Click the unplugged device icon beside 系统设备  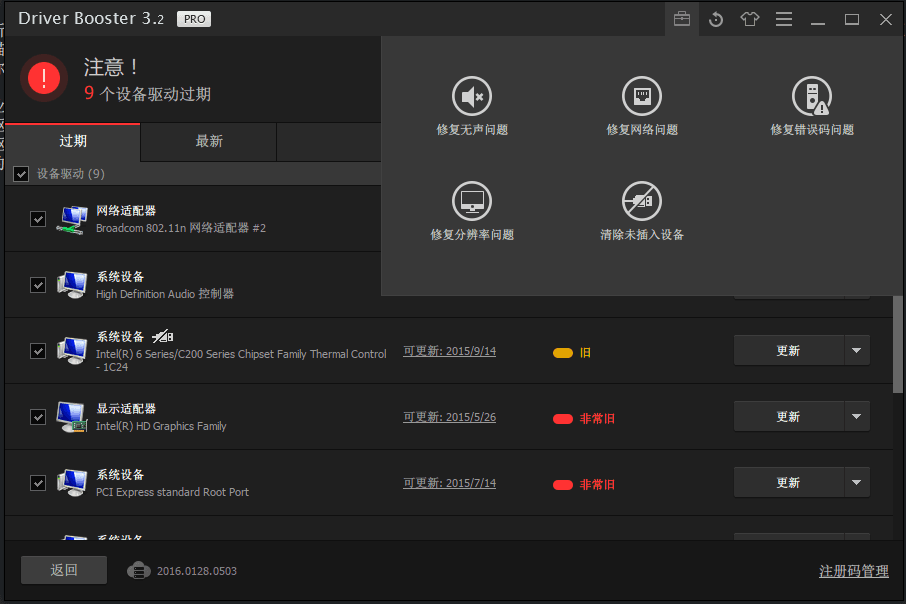pos(162,336)
